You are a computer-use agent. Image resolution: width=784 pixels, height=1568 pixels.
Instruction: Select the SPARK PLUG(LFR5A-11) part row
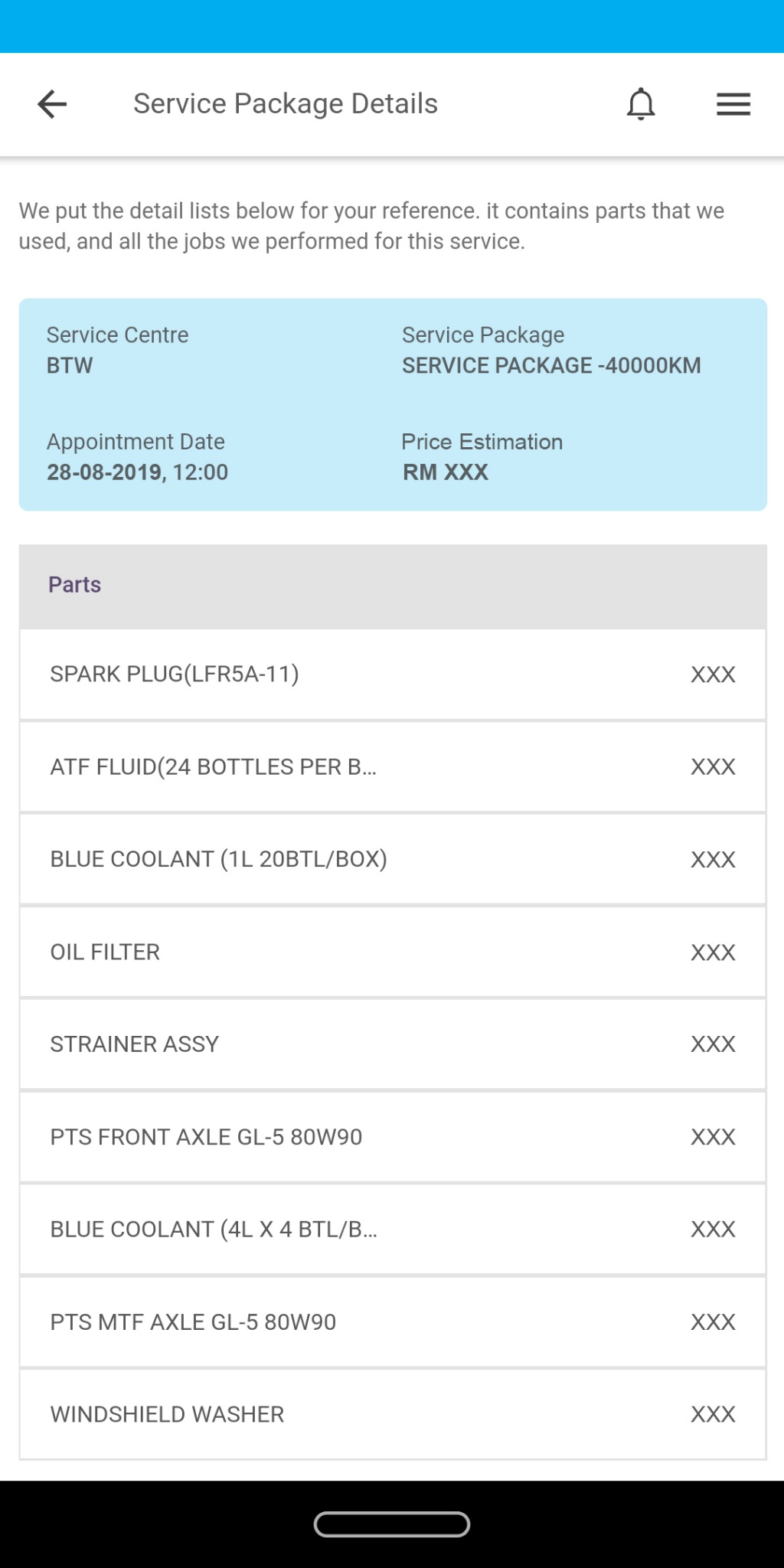(x=392, y=675)
